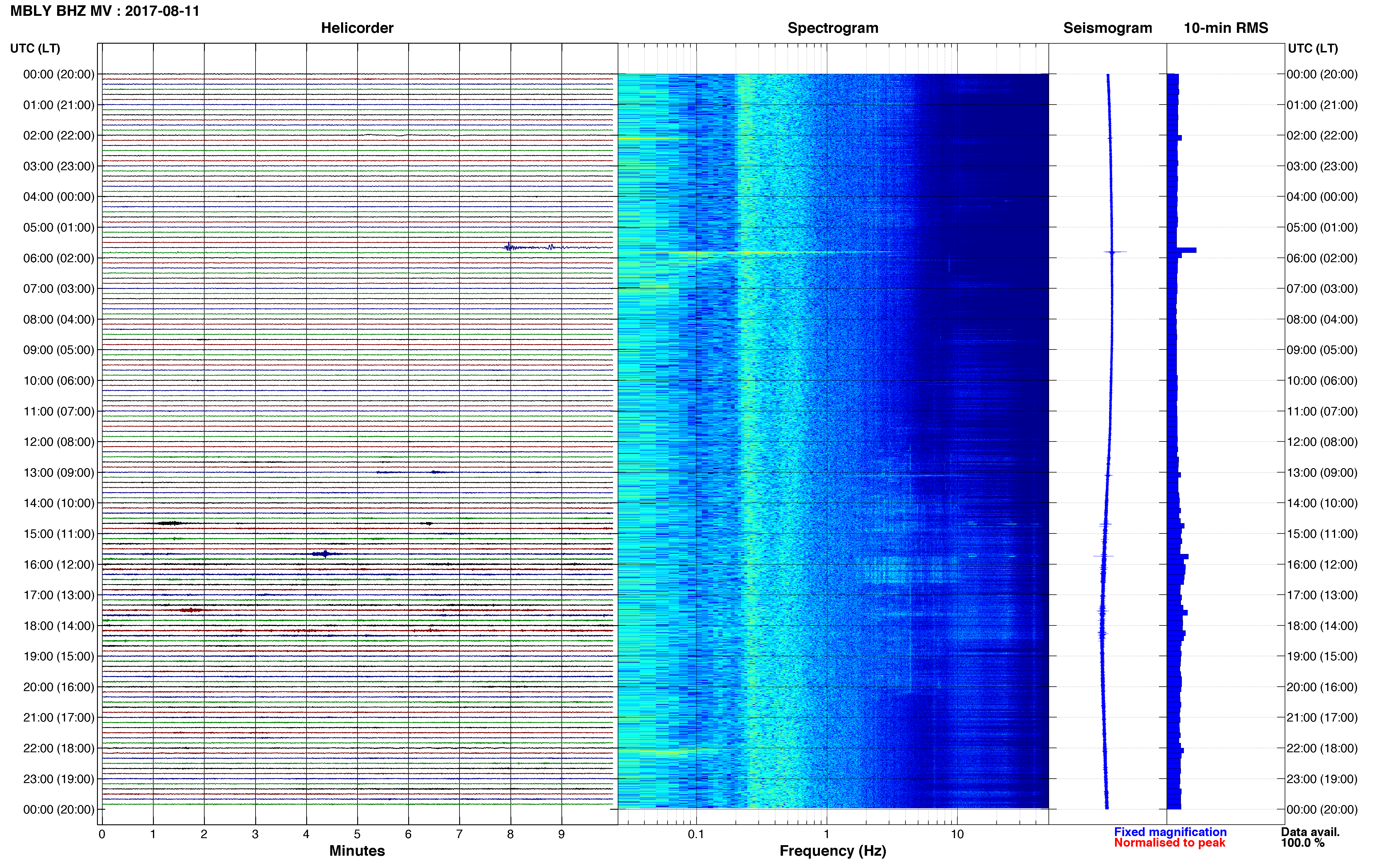The image size is (1389, 868).
Task: Click "07:00 (03:00)" on the left time axis
Action: (x=59, y=289)
